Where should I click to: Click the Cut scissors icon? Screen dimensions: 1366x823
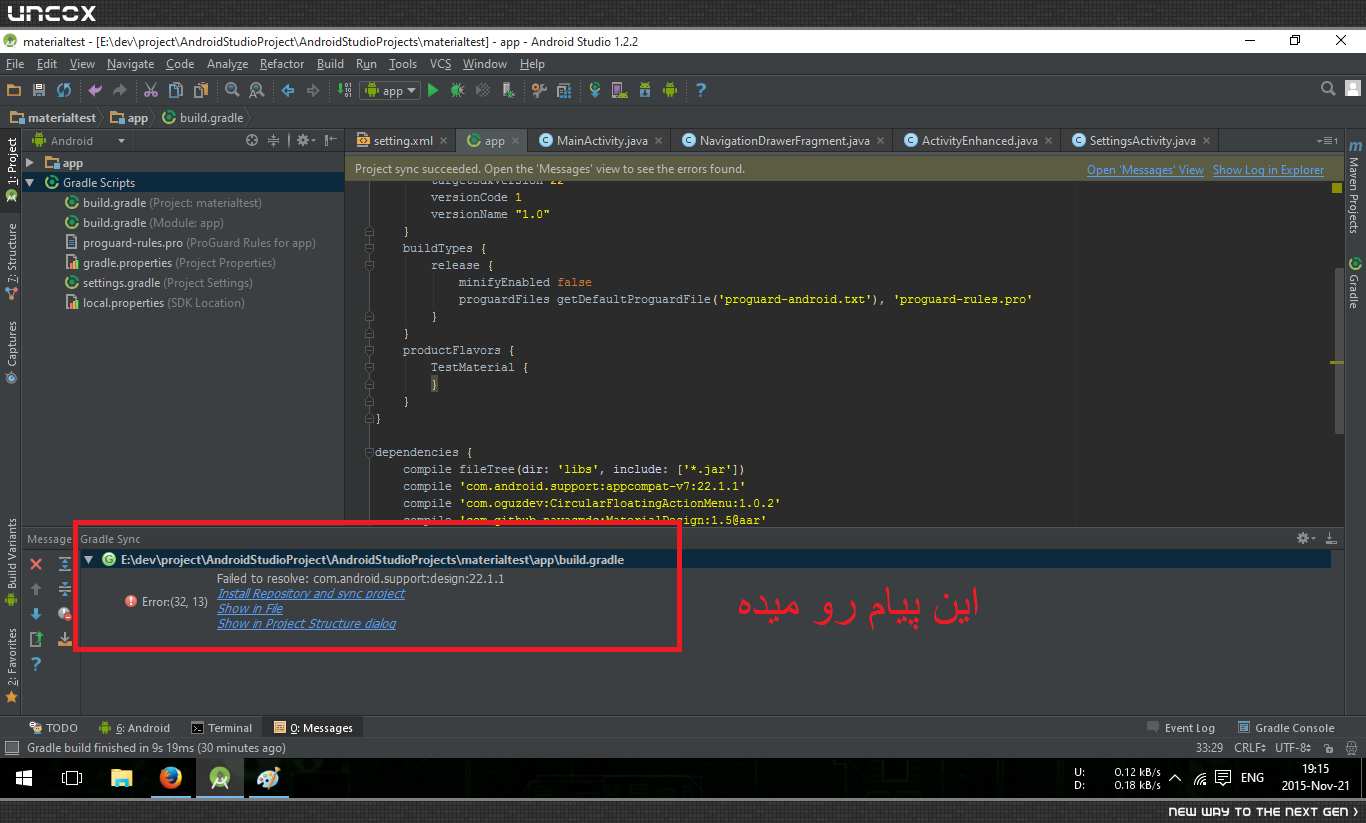[x=151, y=90]
